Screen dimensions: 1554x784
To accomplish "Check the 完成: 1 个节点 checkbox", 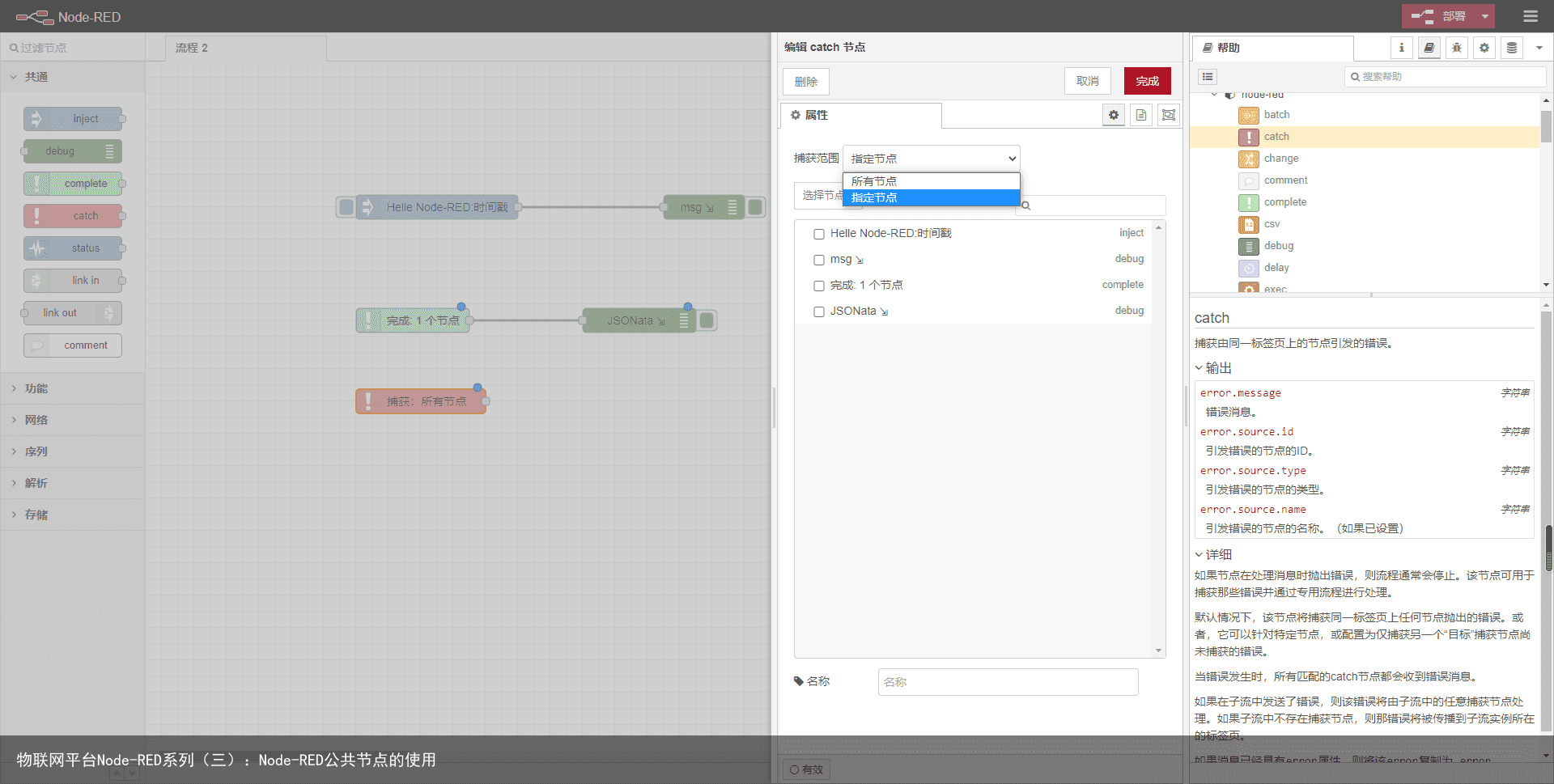I will click(x=819, y=286).
